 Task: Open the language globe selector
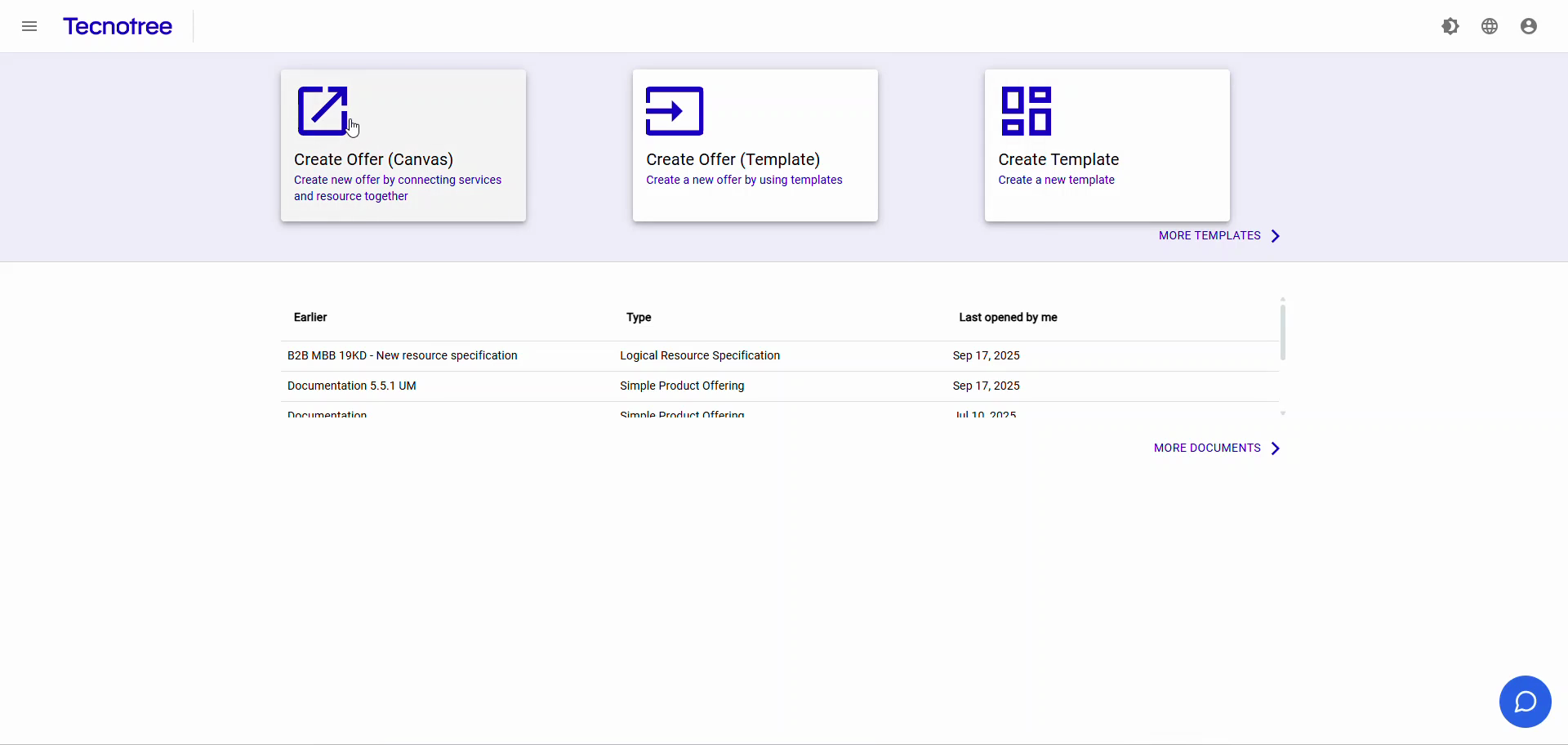[x=1490, y=25]
